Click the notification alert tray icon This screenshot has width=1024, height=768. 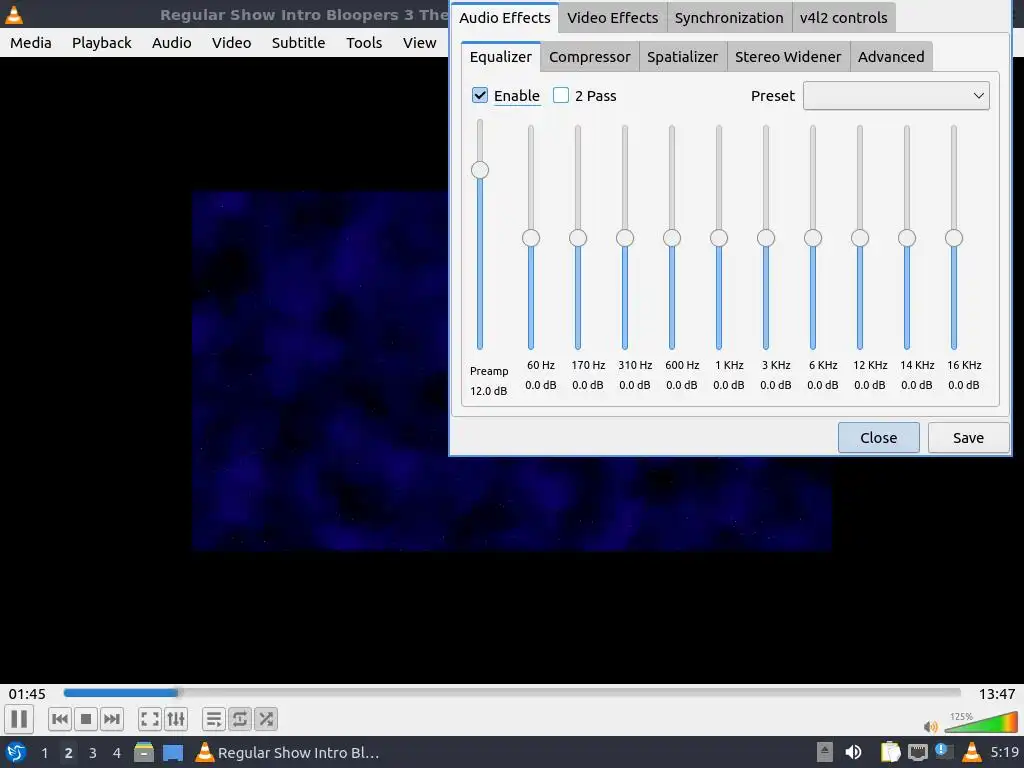[943, 751]
